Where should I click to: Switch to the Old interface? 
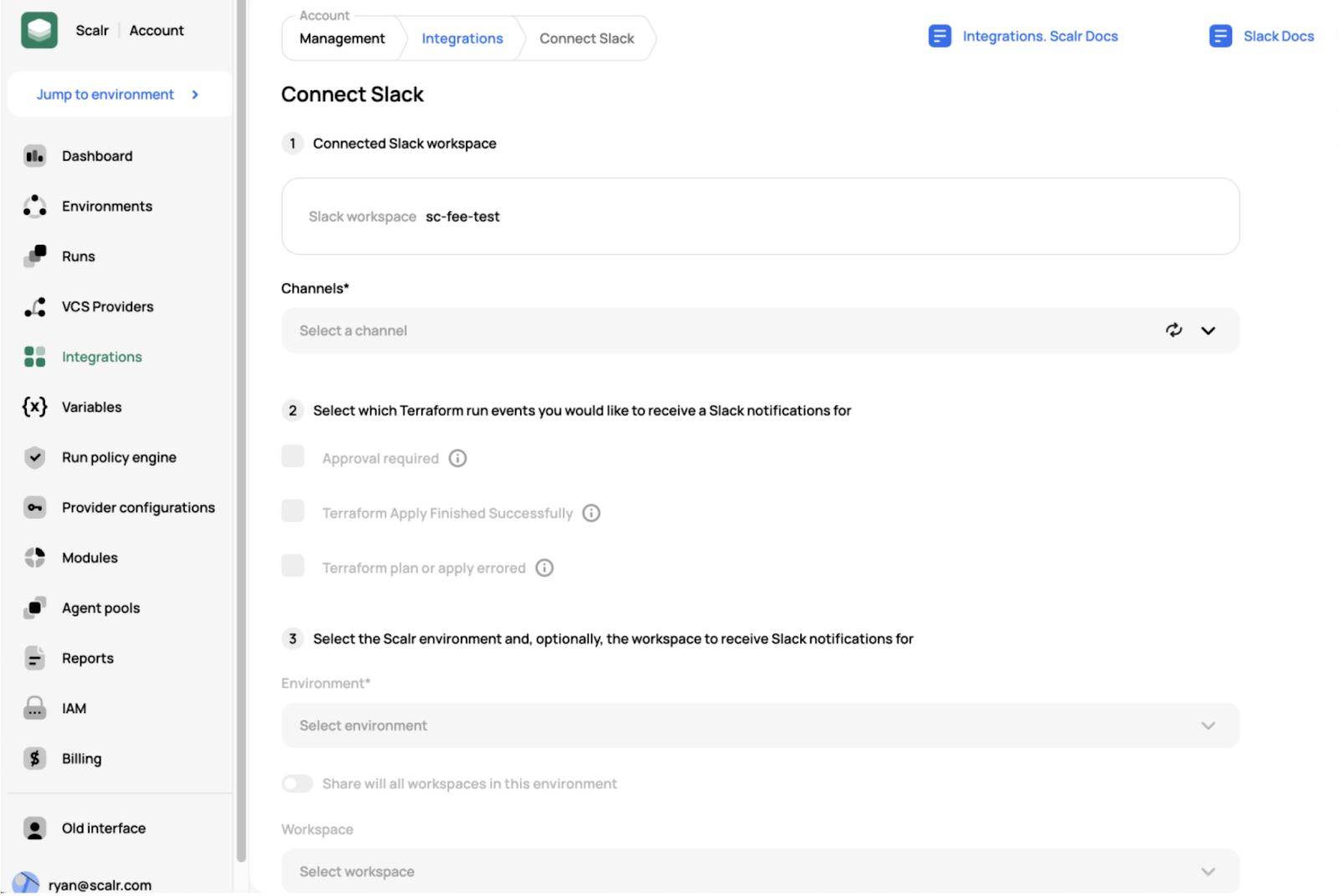103,827
